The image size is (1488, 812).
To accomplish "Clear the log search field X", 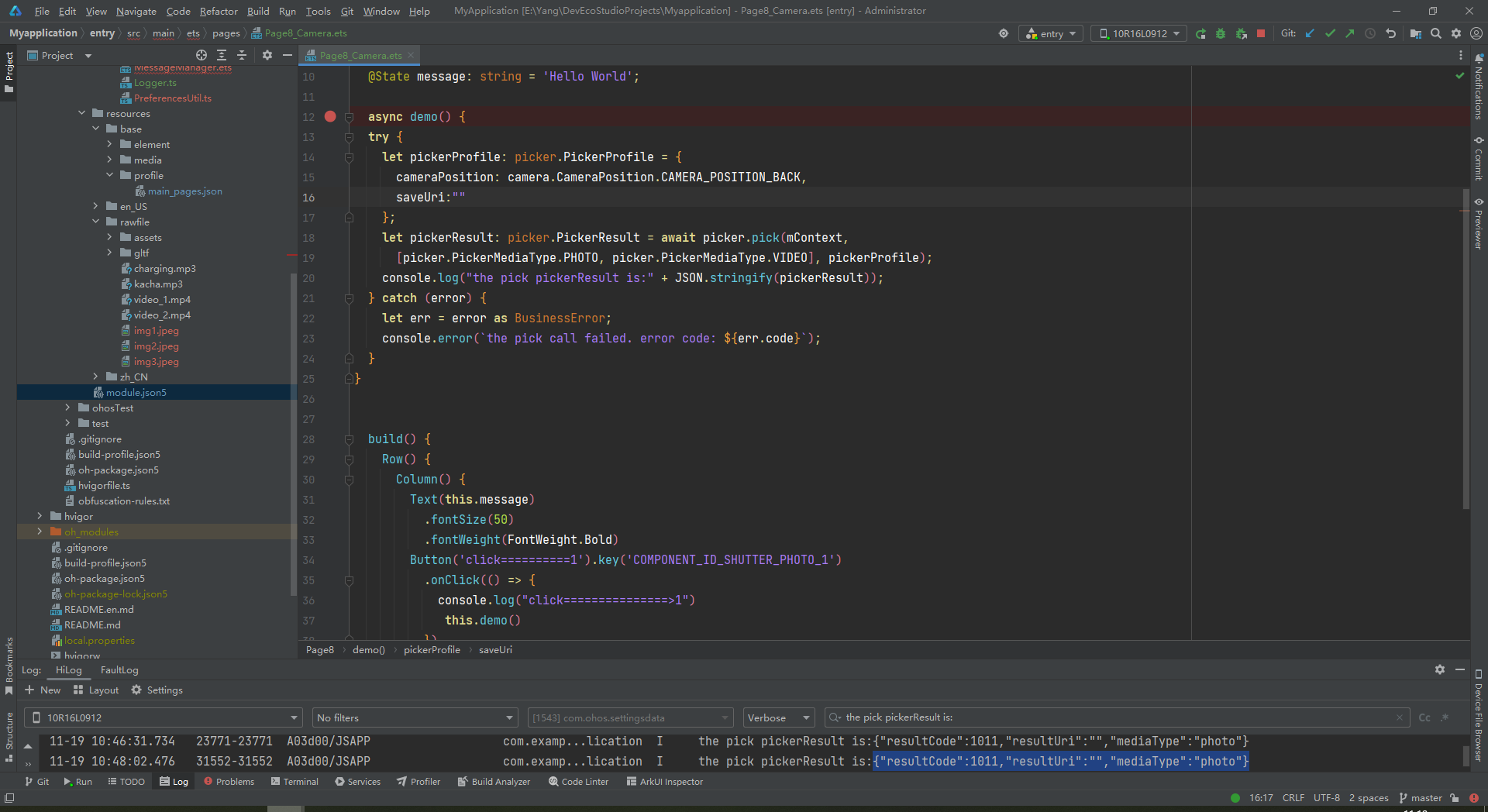I will click(x=1400, y=717).
